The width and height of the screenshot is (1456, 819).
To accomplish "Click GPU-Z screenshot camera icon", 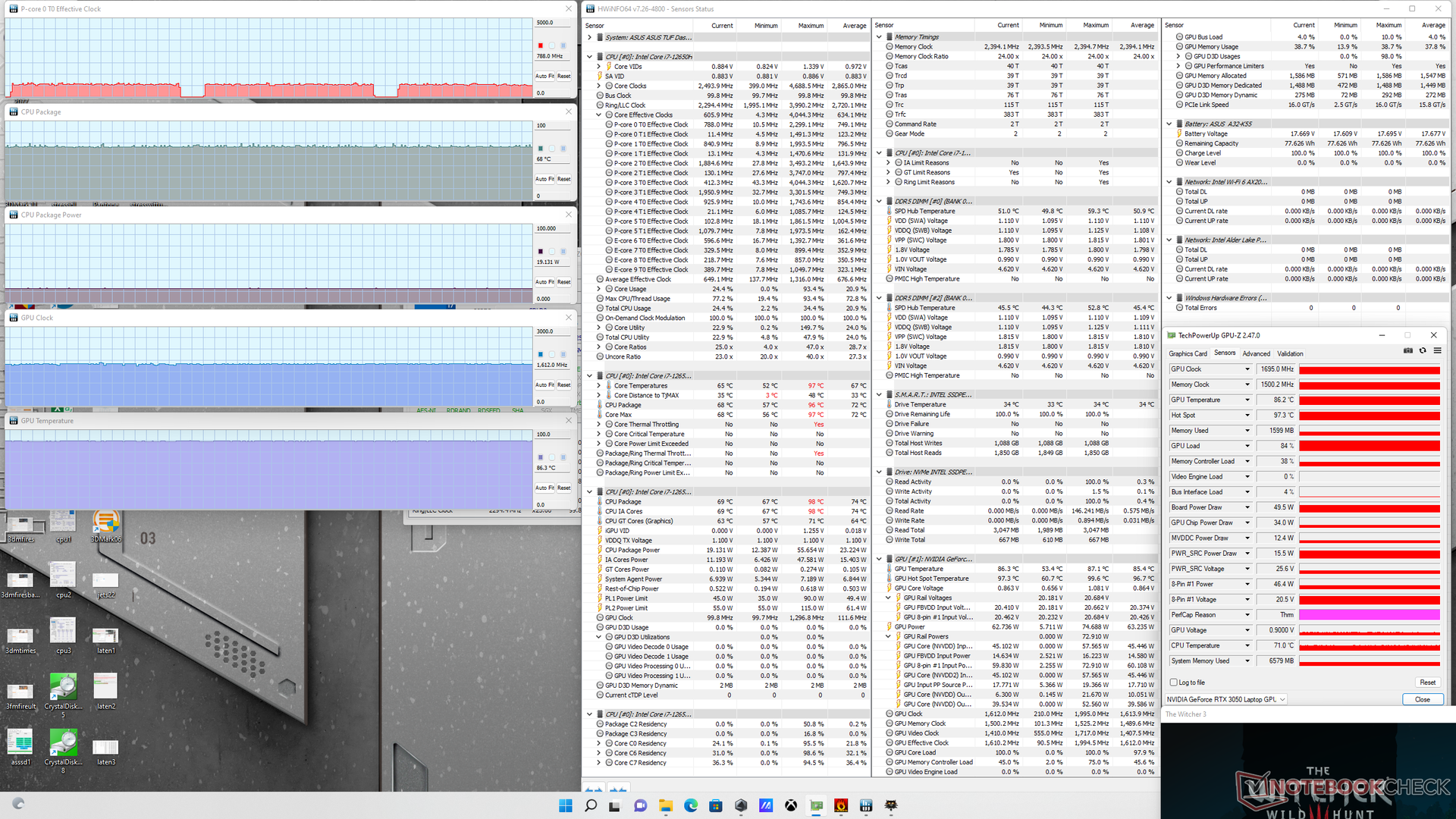I will 1408,350.
